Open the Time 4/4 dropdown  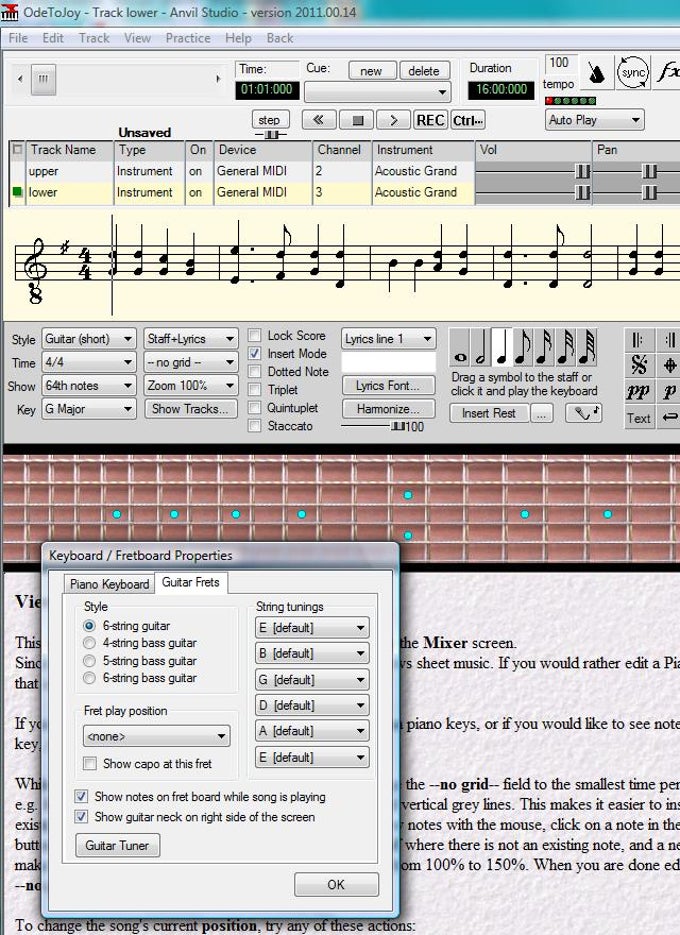pyautogui.click(x=89, y=362)
